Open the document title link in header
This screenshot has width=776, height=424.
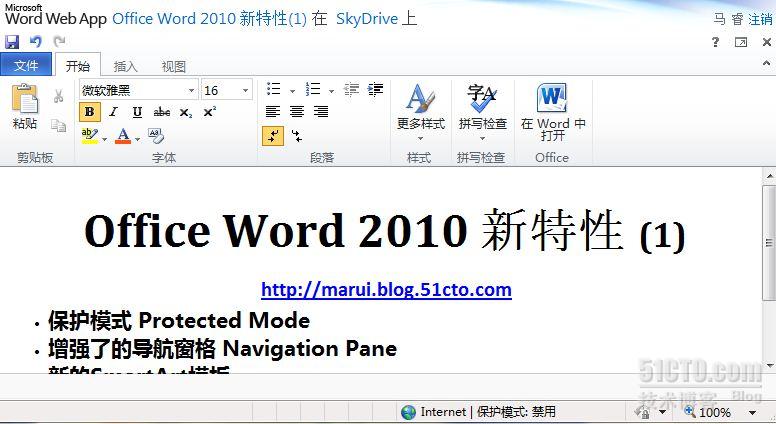pyautogui.click(x=209, y=19)
